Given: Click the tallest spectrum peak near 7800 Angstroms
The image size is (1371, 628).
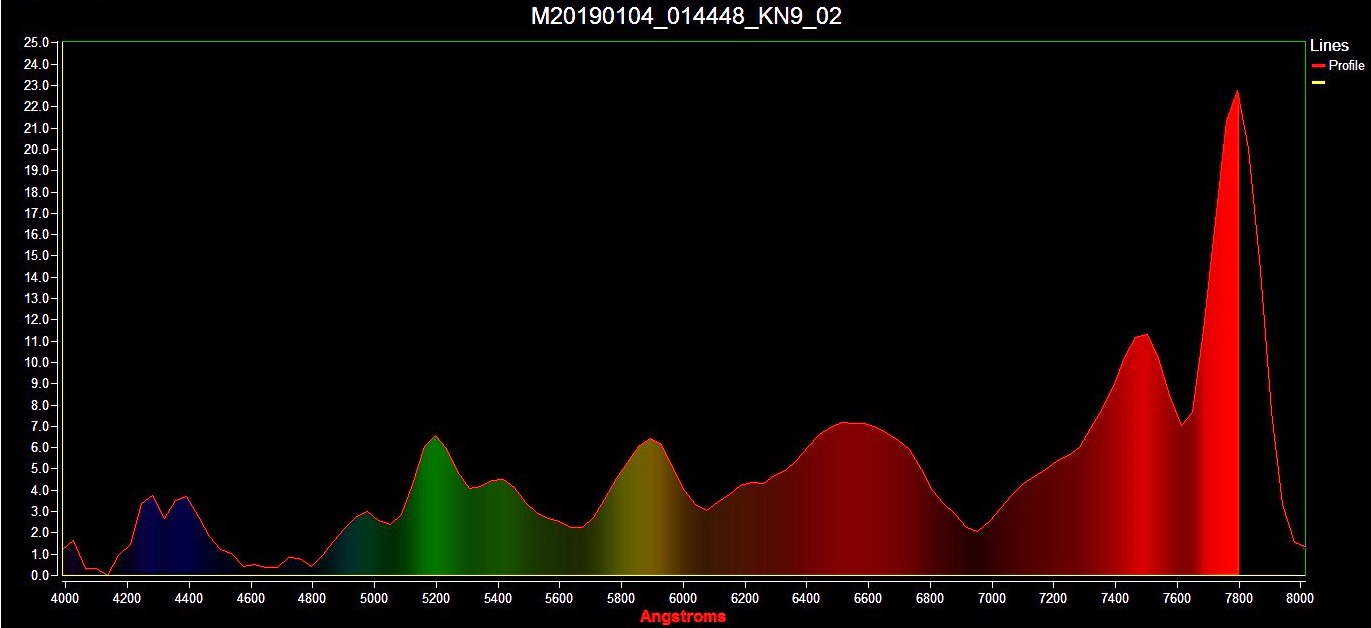Looking at the screenshot, I should pyautogui.click(x=1238, y=92).
